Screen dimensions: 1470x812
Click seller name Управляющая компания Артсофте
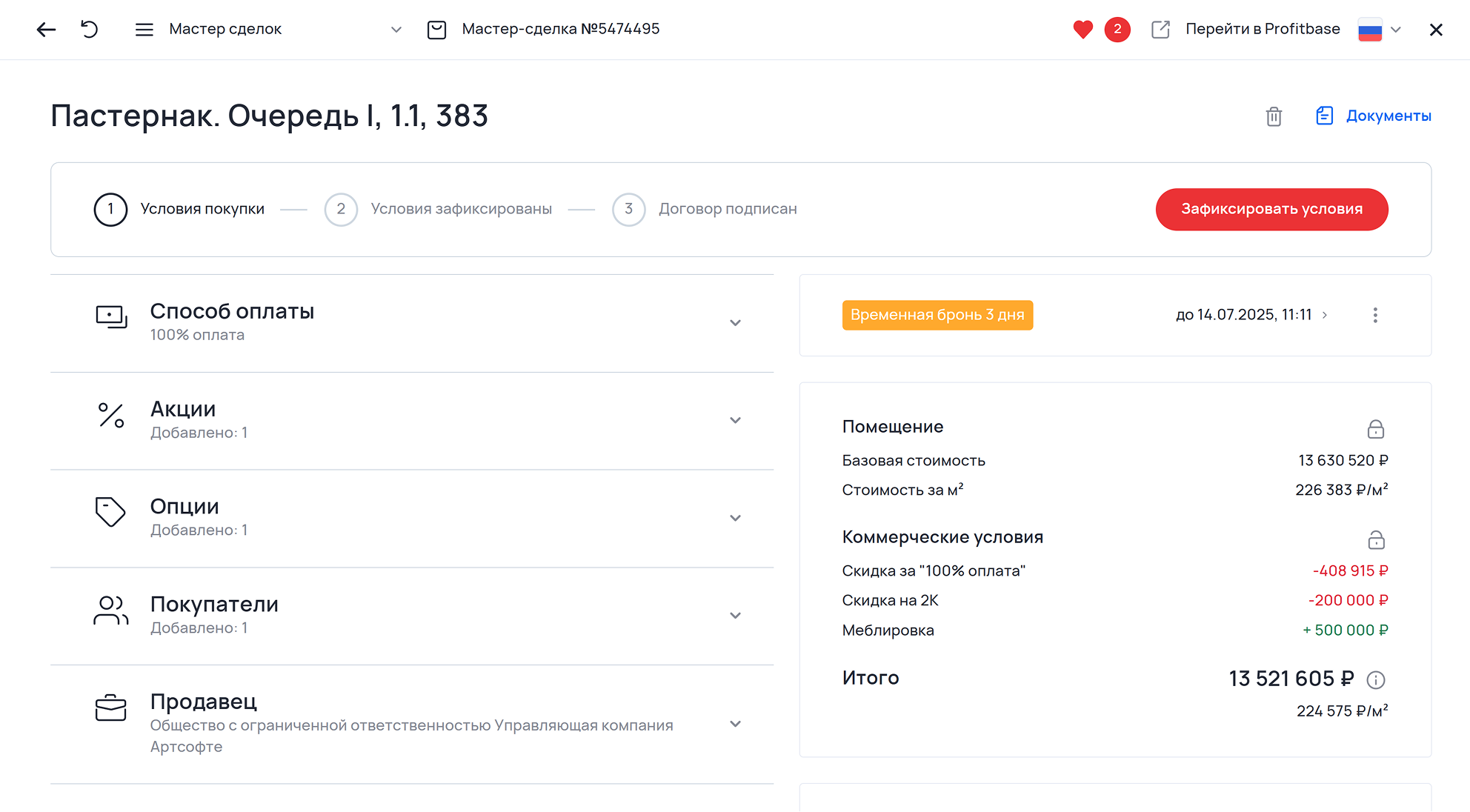(x=411, y=736)
